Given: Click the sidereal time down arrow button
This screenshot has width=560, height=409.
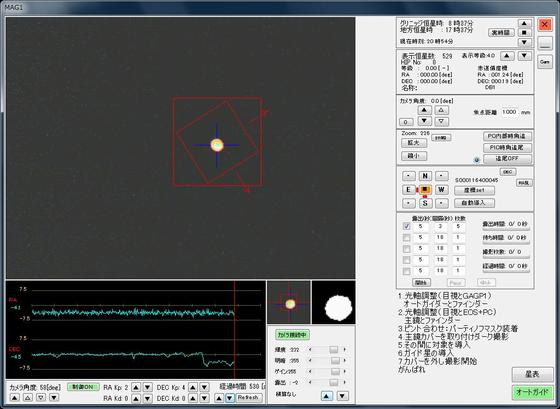Looking at the screenshot, I should point(524,42).
